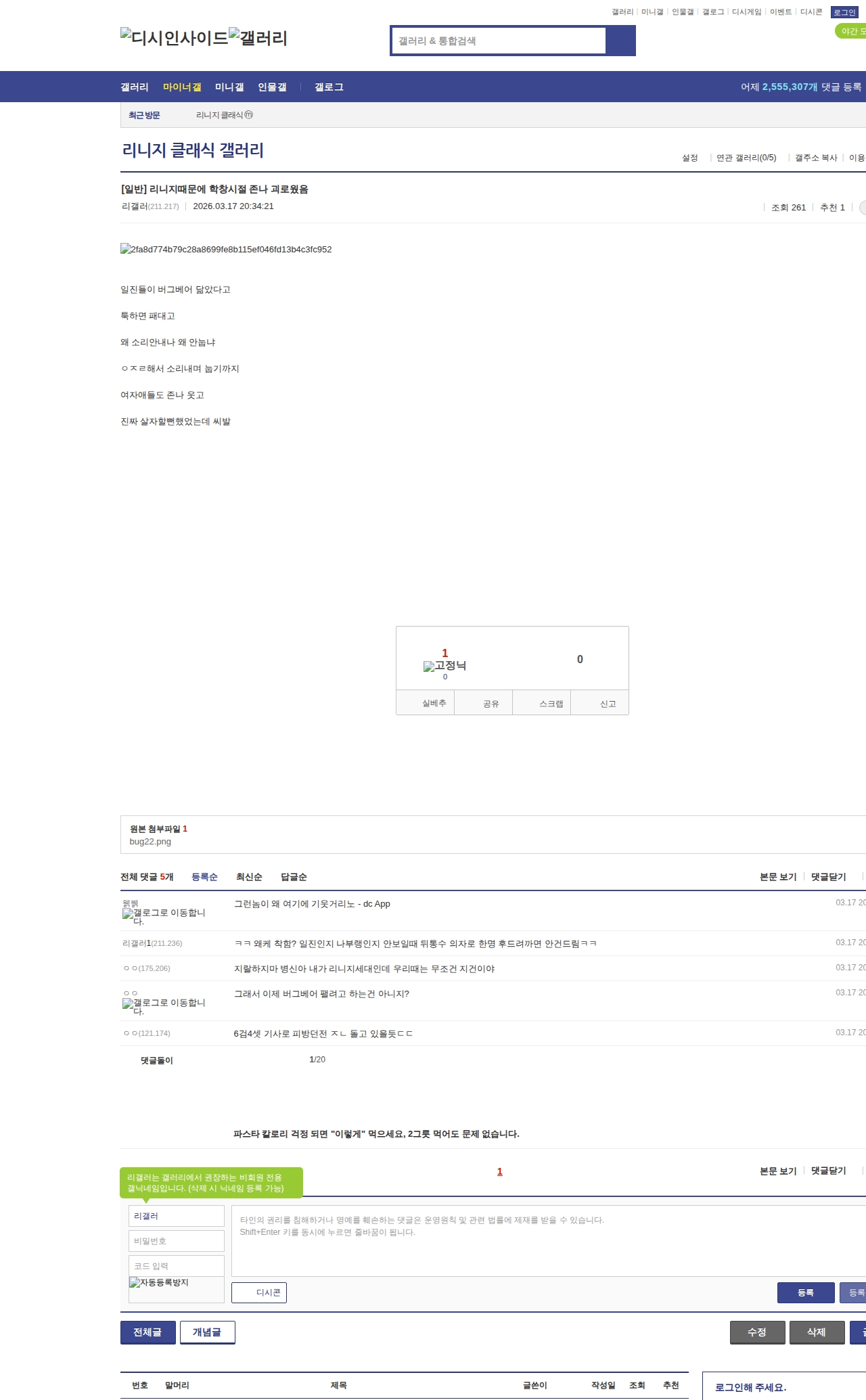Open the 파스타 칼로리 ad link
The image size is (866, 1400).
pyautogui.click(x=376, y=1133)
